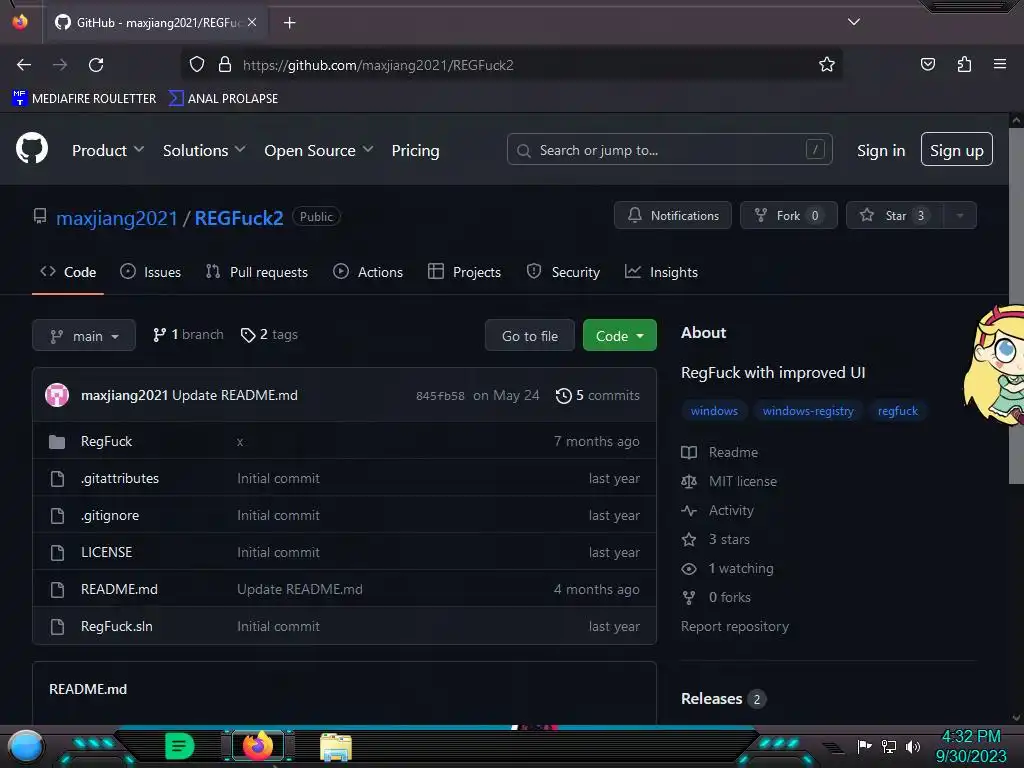Bookmark this page with star icon
The width and height of the screenshot is (1024, 768).
(827, 64)
